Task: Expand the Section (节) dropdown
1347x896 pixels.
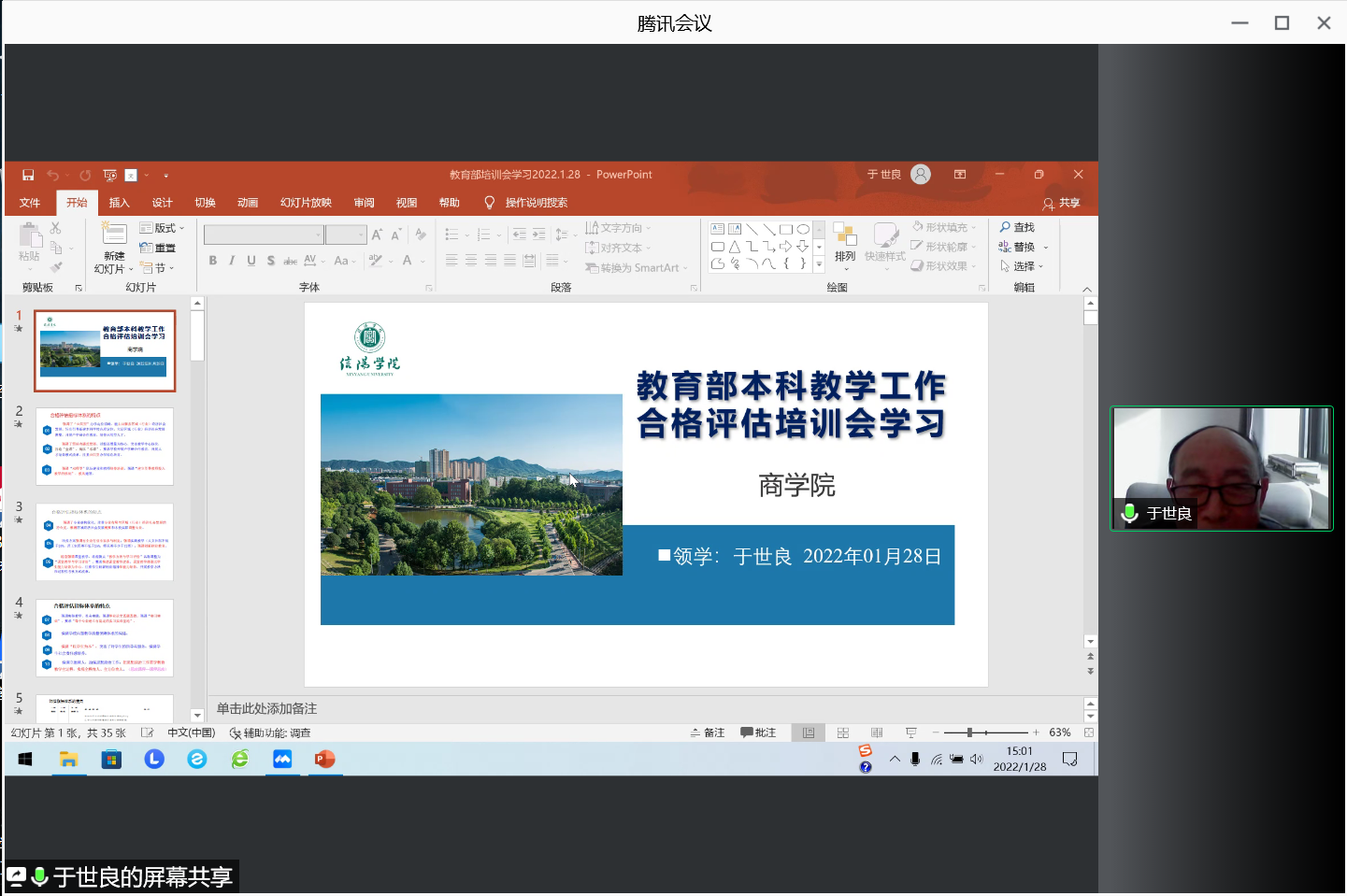Action: point(158,268)
